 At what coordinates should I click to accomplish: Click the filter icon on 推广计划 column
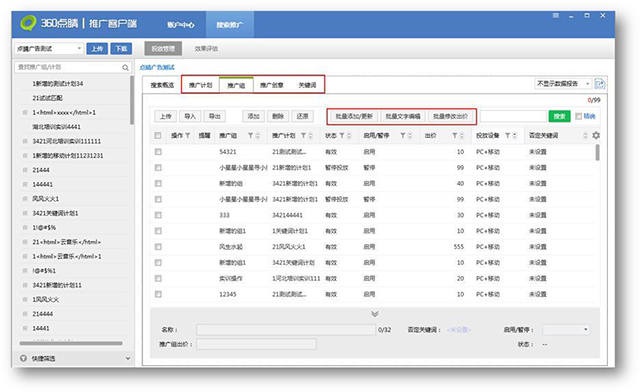point(303,136)
